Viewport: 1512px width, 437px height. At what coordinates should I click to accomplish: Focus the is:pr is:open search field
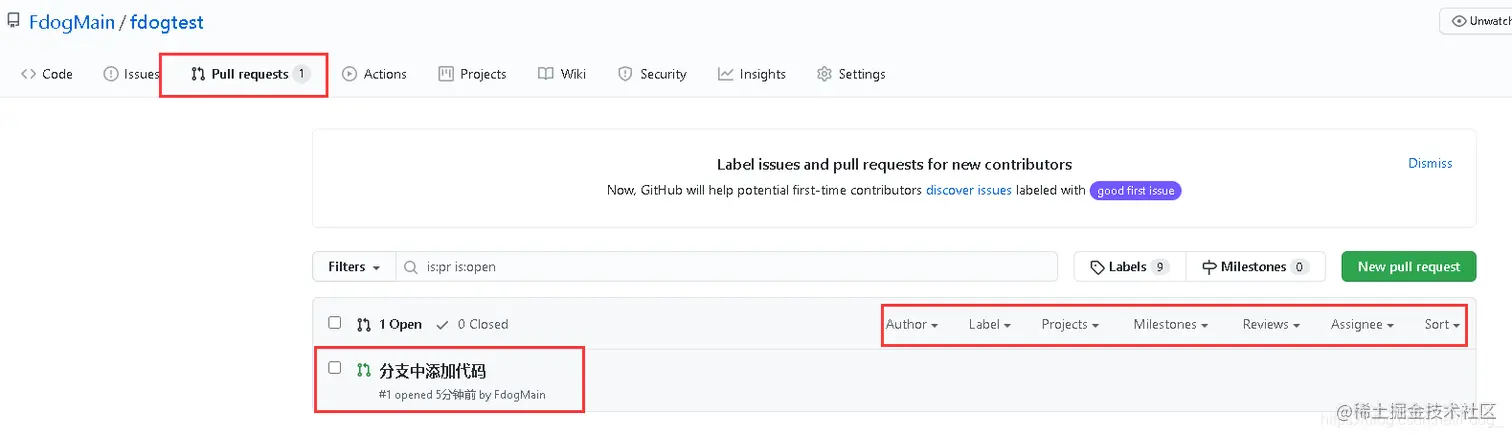(727, 267)
